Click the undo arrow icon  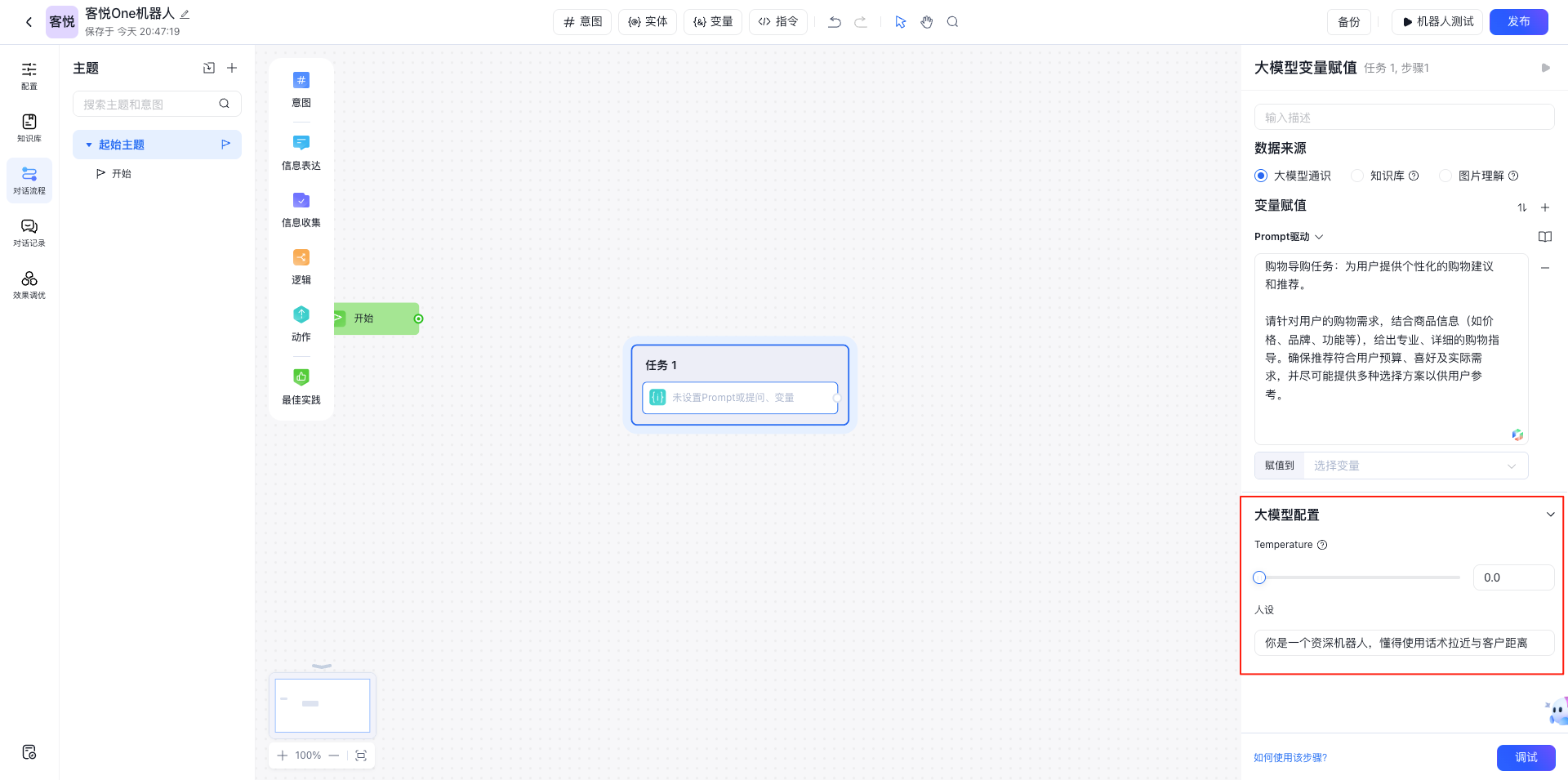click(834, 22)
